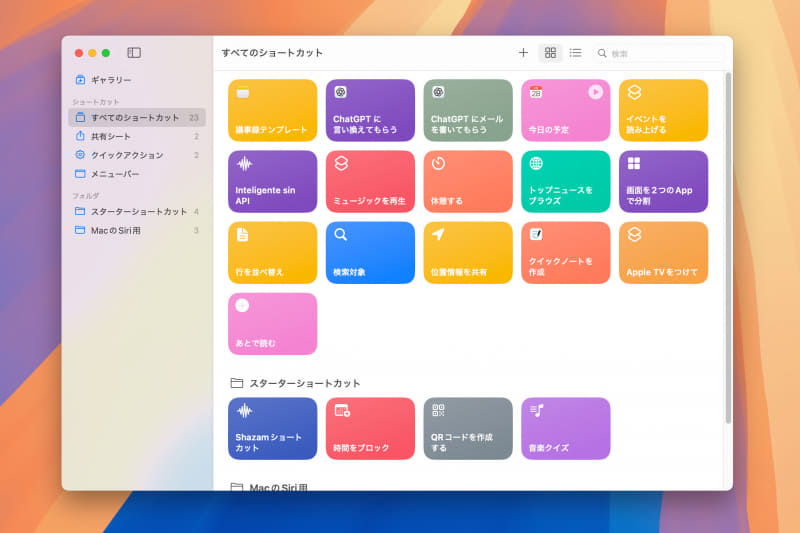Run the 画面を2つのAppで分割 shortcut
Viewport: 800px width, 533px height.
(663, 182)
